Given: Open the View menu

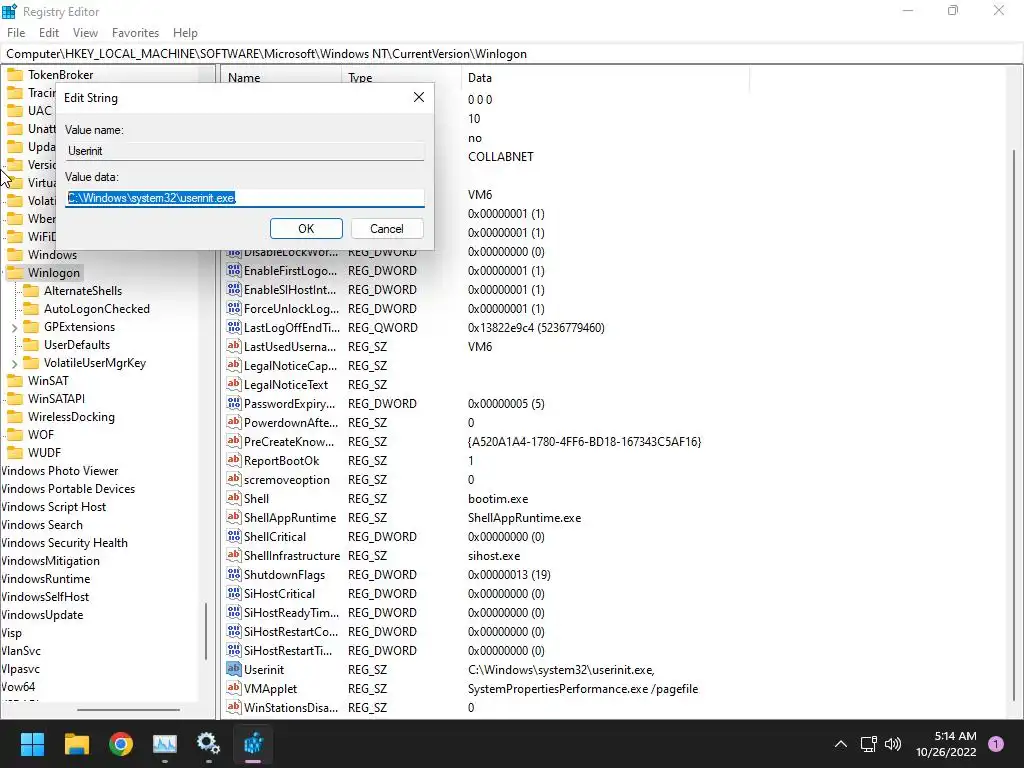Looking at the screenshot, I should click(86, 33).
